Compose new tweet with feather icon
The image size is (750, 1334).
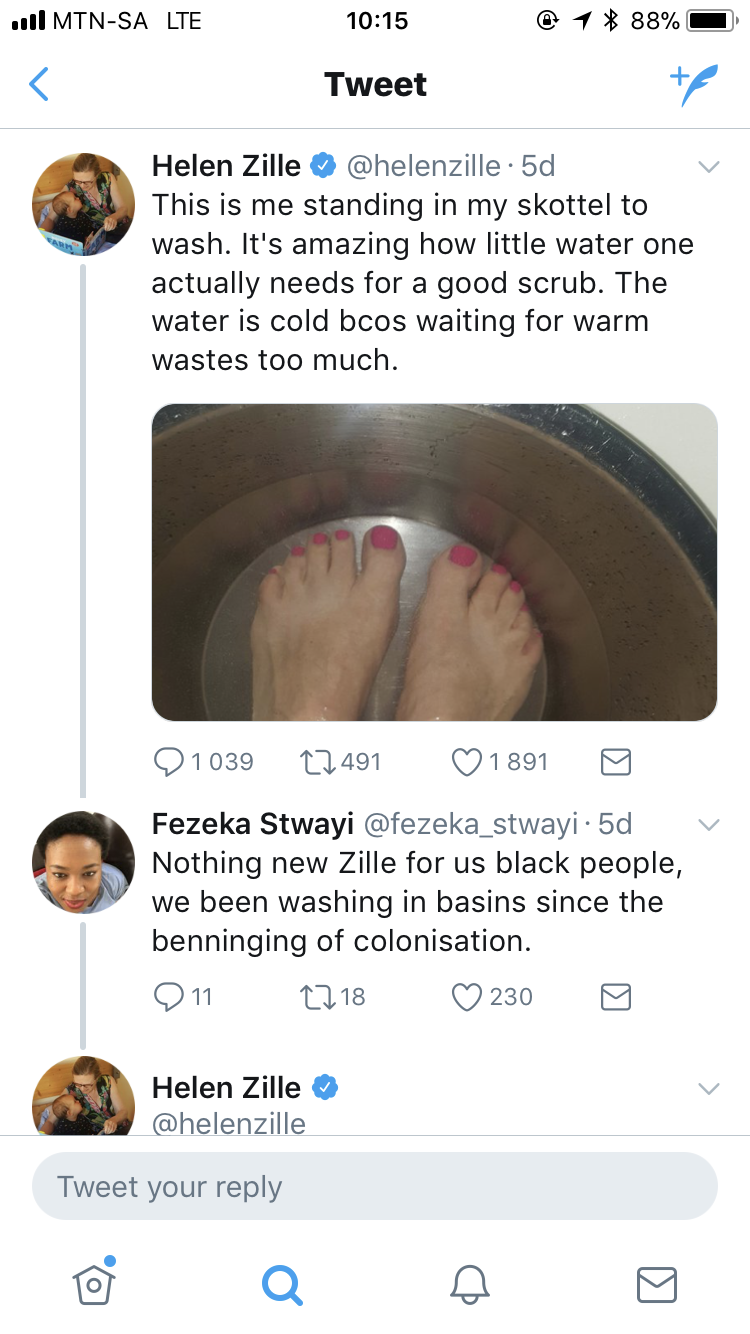pos(693,85)
